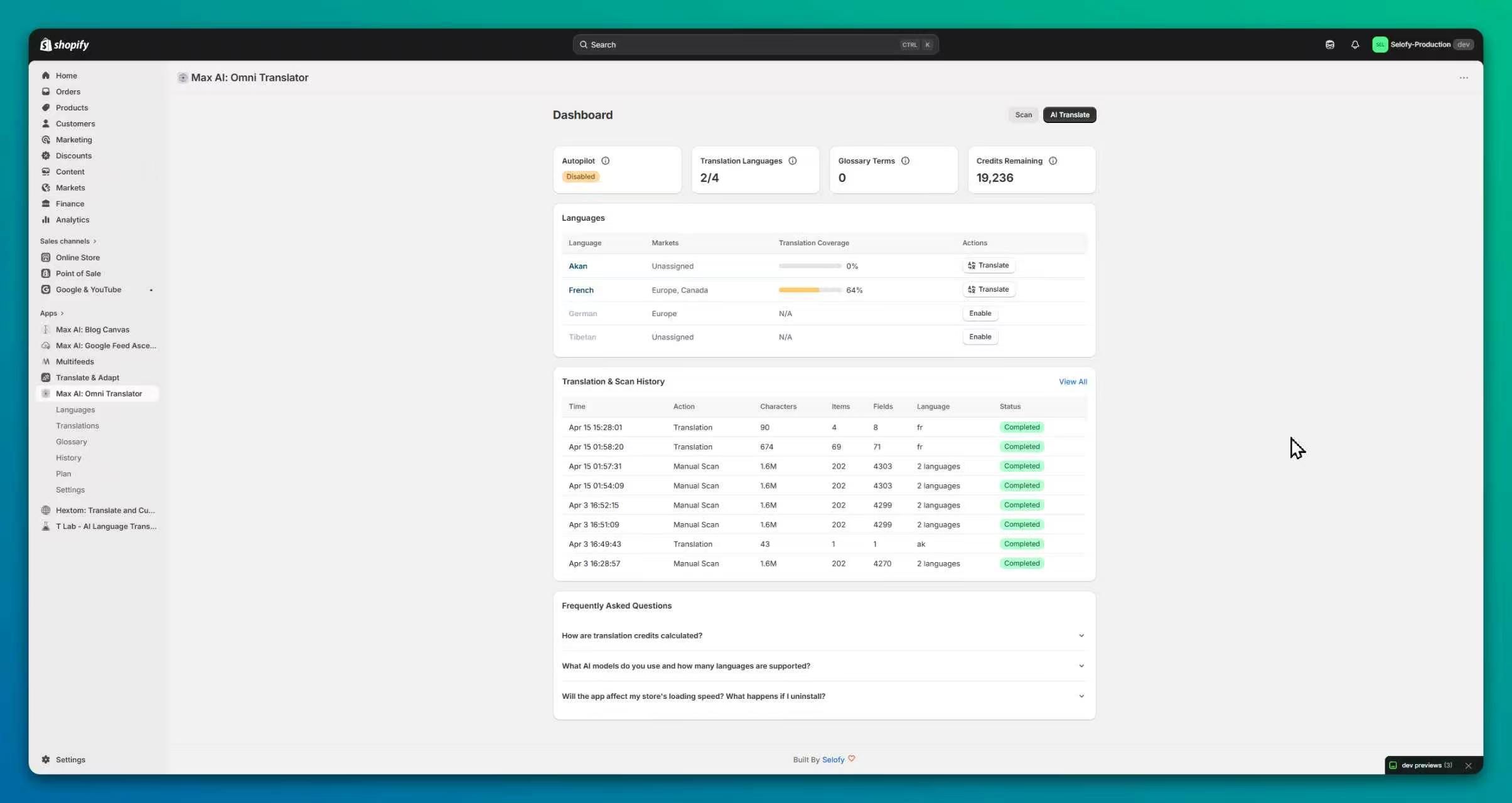The height and width of the screenshot is (803, 1512).
Task: Open the three-dot menu at top right
Action: [x=1463, y=78]
